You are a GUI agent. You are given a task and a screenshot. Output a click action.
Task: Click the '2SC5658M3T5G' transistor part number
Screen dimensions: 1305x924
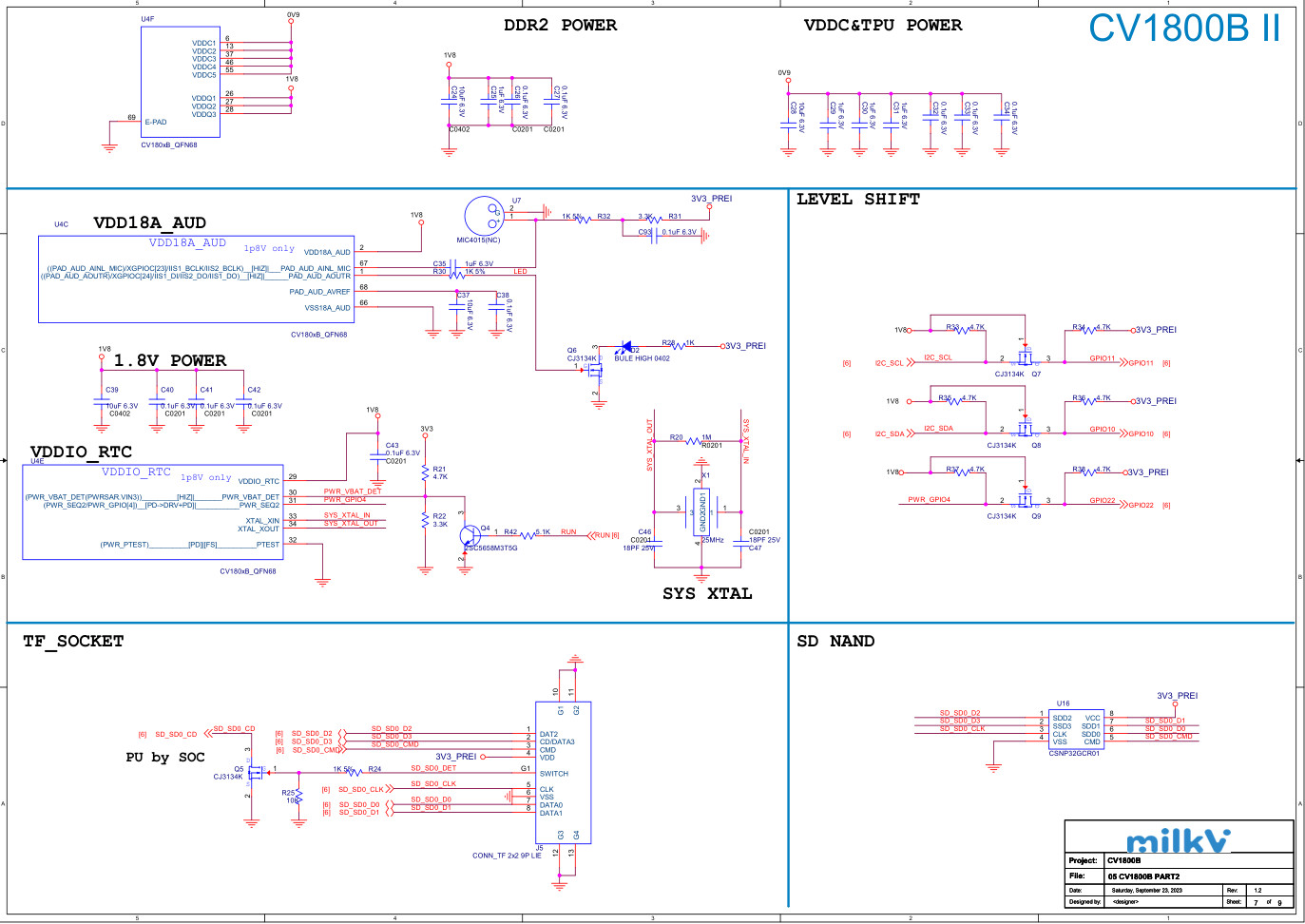490,549
